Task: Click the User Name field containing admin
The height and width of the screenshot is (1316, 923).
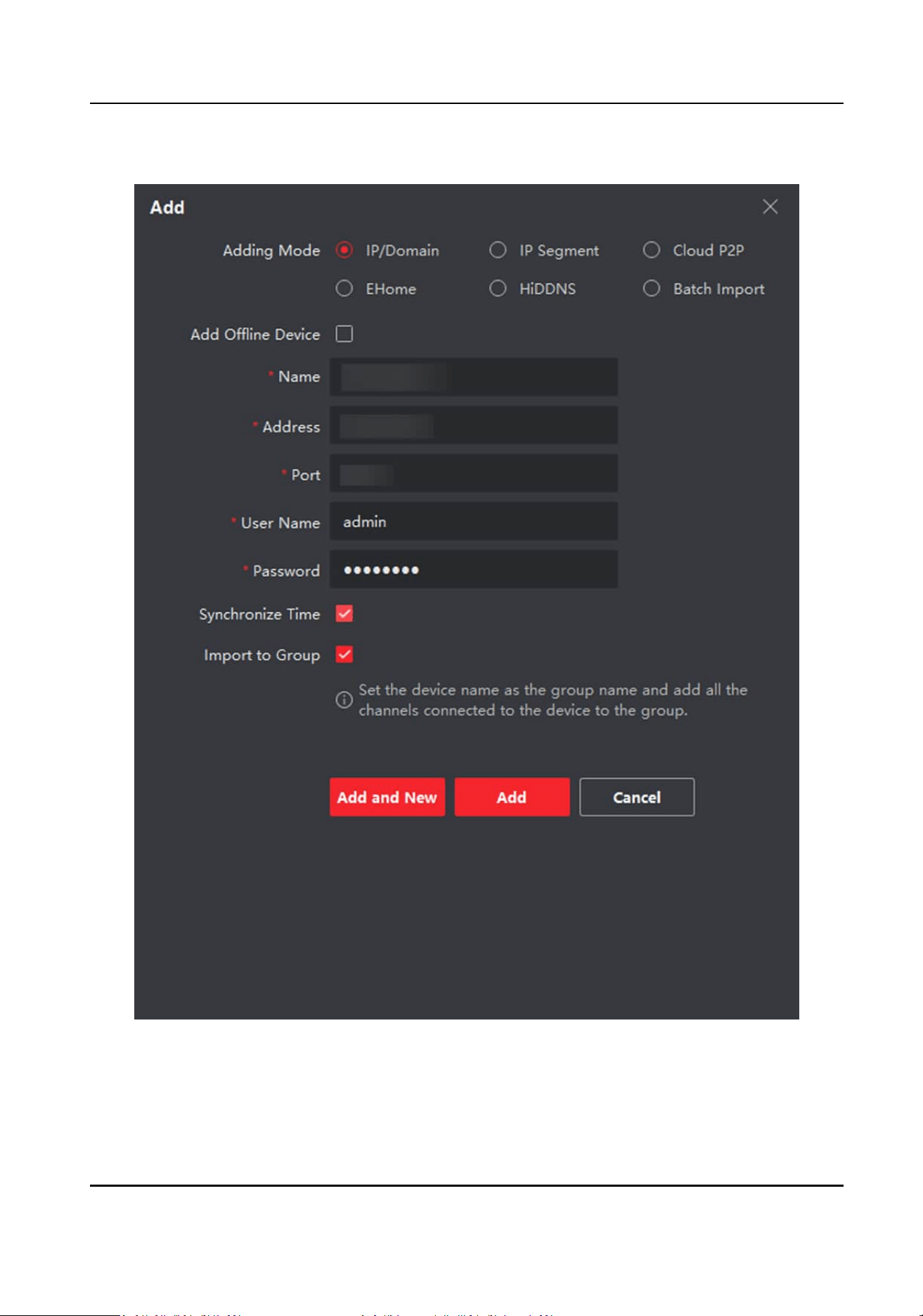Action: [474, 521]
